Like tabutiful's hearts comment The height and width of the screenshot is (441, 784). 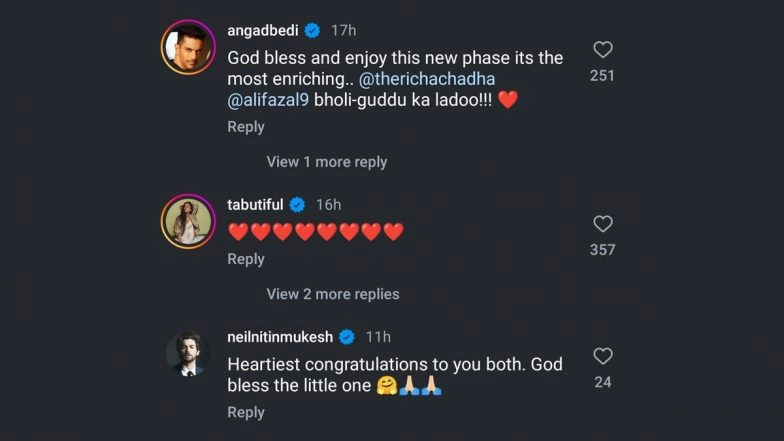click(x=602, y=224)
